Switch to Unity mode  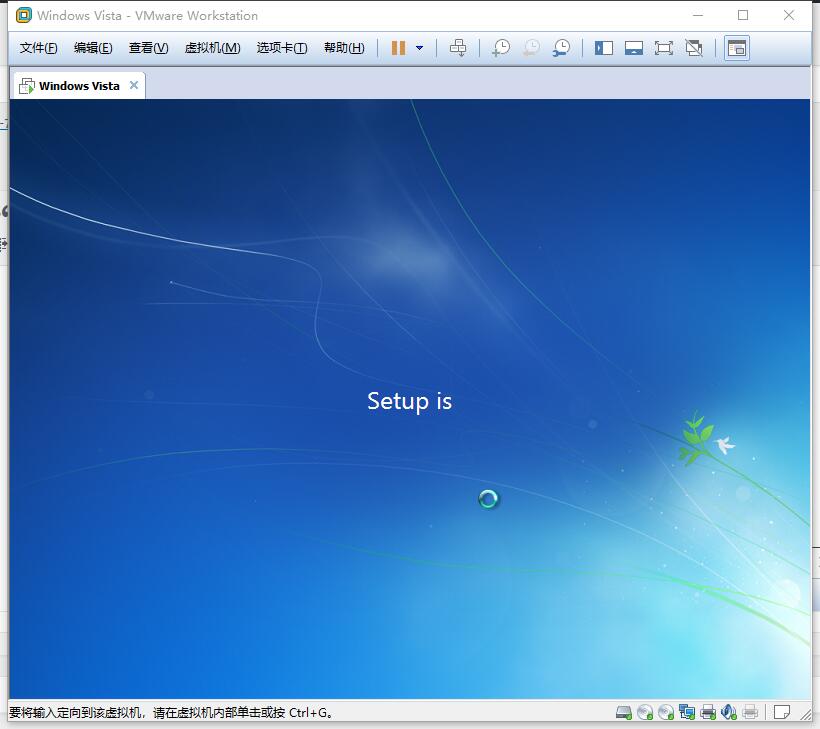[x=694, y=48]
